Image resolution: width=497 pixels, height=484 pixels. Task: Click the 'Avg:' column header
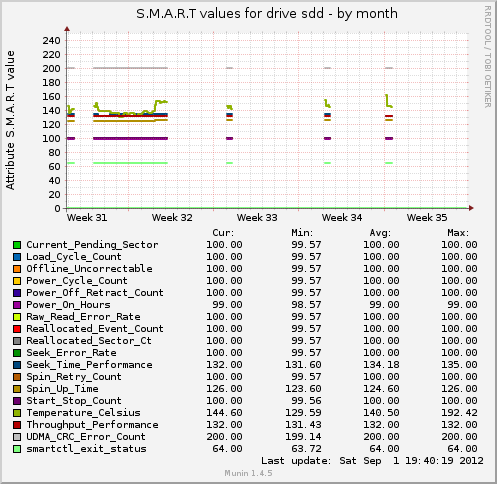[x=380, y=233]
